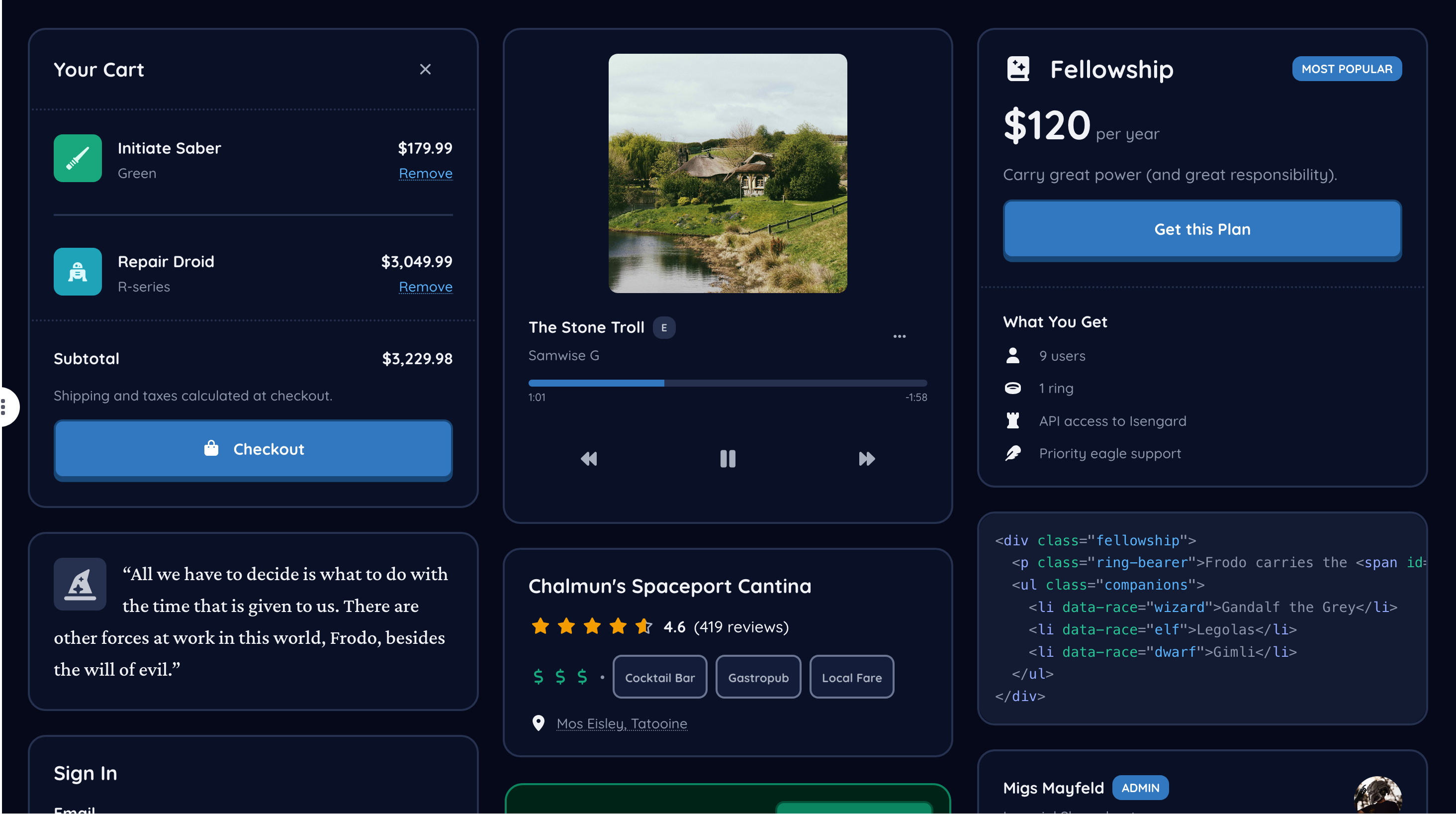
Task: Click the 1 ring icon
Action: coord(1013,388)
